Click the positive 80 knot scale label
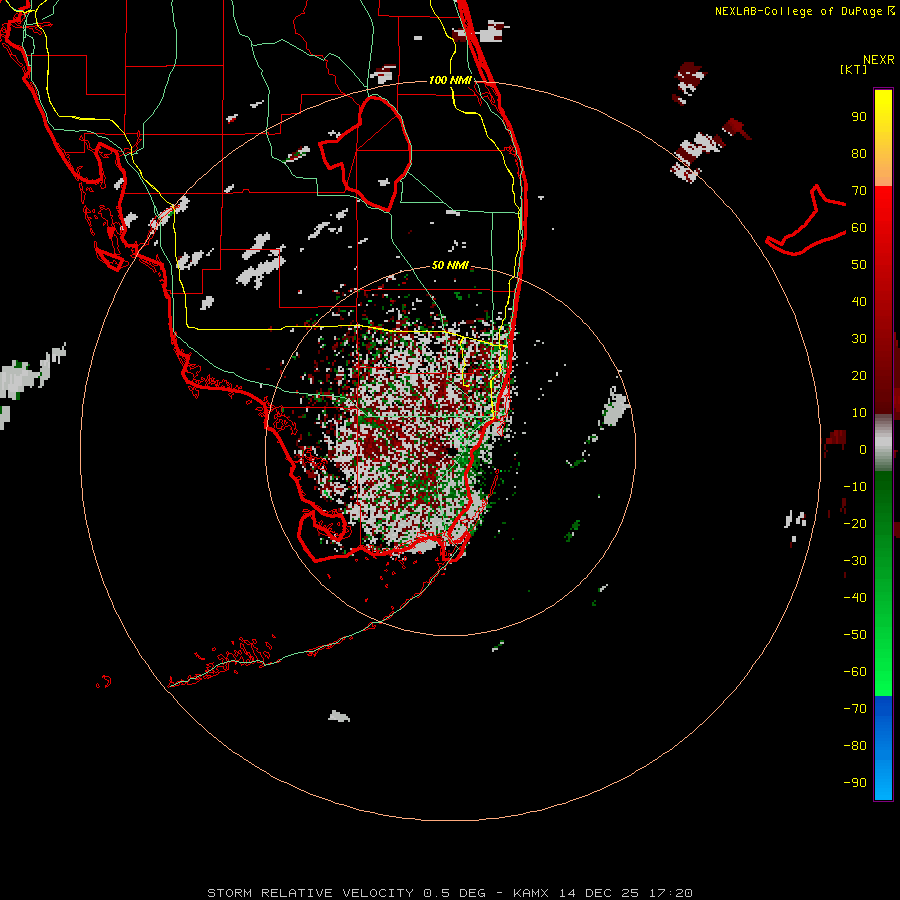The width and height of the screenshot is (900, 900). tap(859, 154)
